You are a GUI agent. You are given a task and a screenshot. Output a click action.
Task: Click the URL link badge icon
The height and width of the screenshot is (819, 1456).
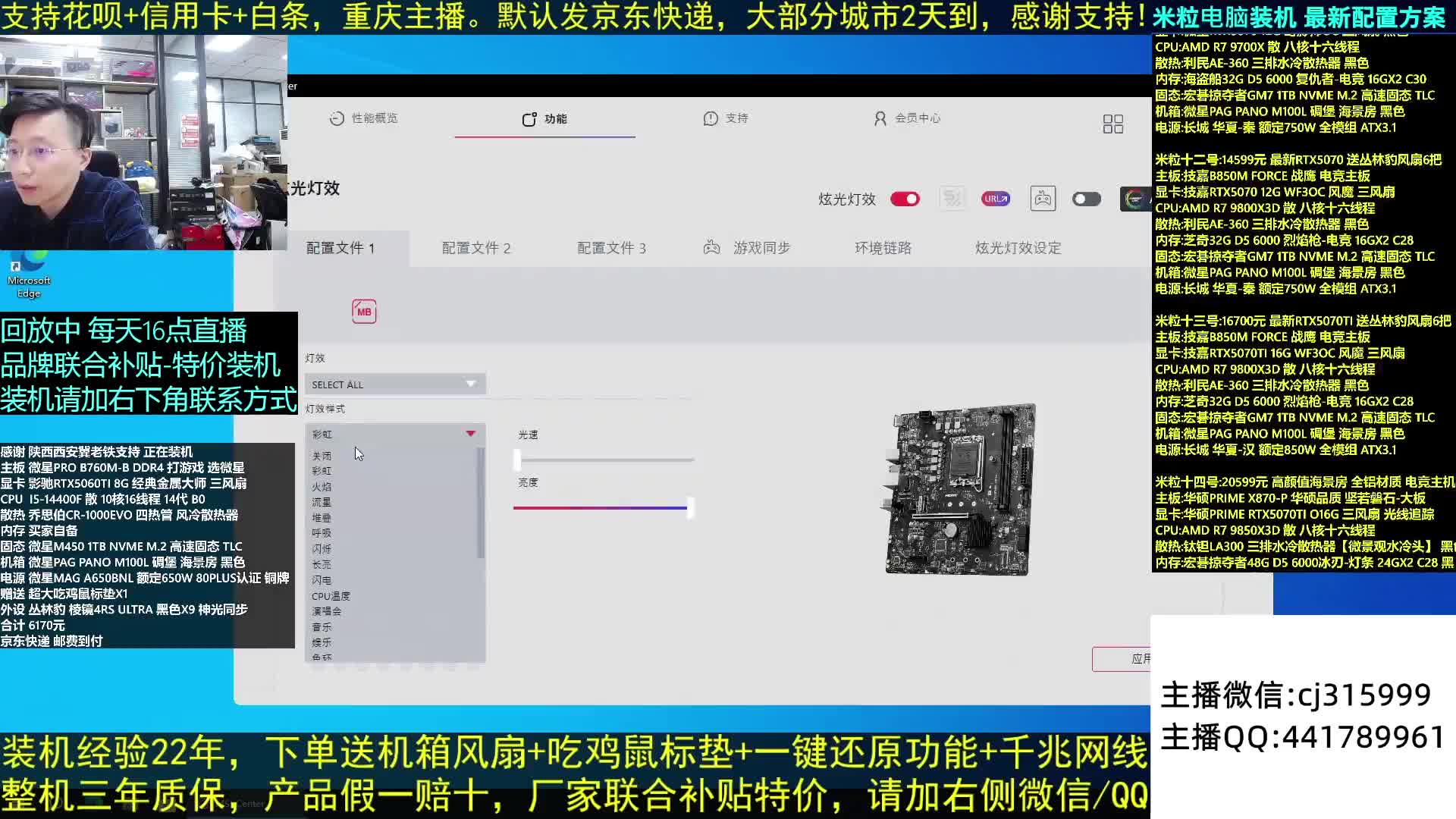coord(995,199)
